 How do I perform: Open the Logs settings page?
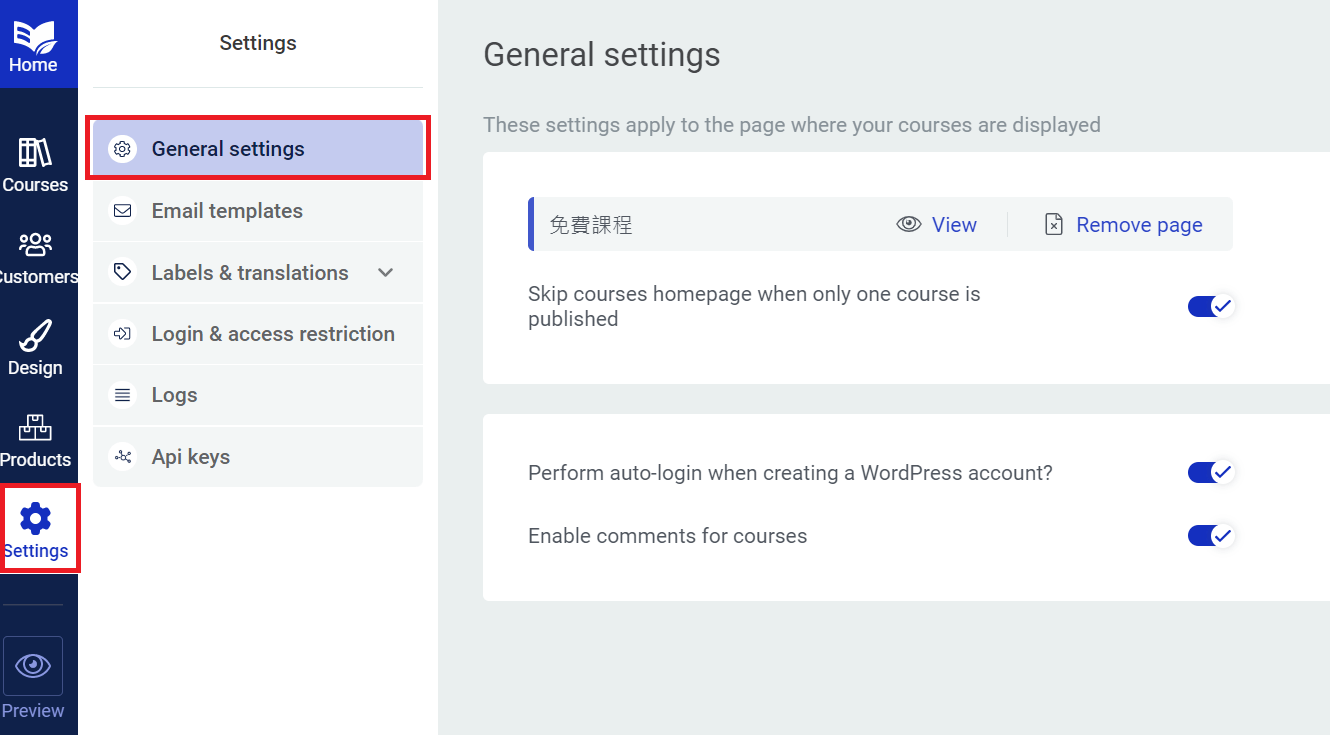click(x=258, y=395)
